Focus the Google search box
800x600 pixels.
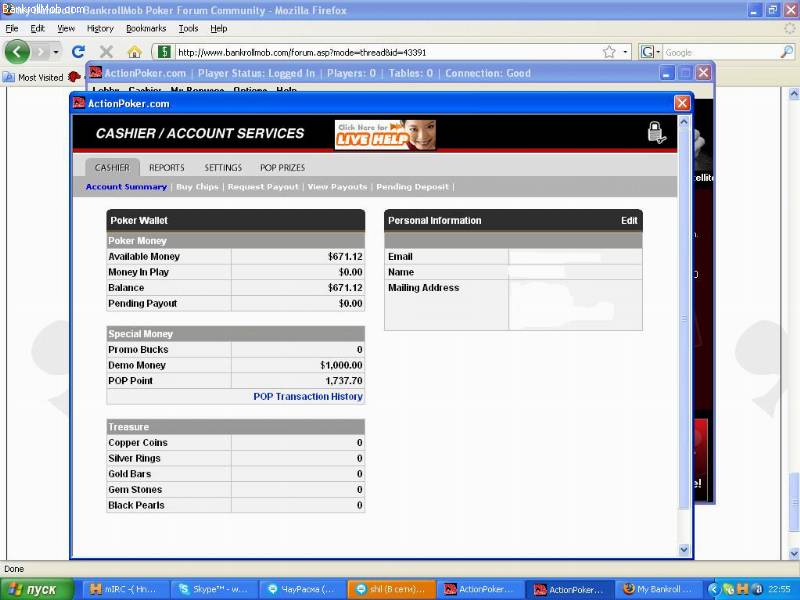721,52
